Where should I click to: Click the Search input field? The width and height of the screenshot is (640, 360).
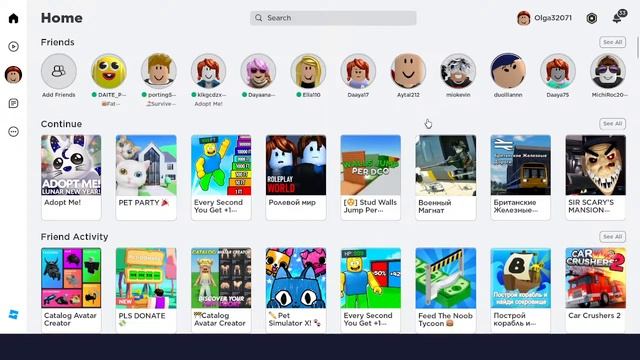point(333,18)
